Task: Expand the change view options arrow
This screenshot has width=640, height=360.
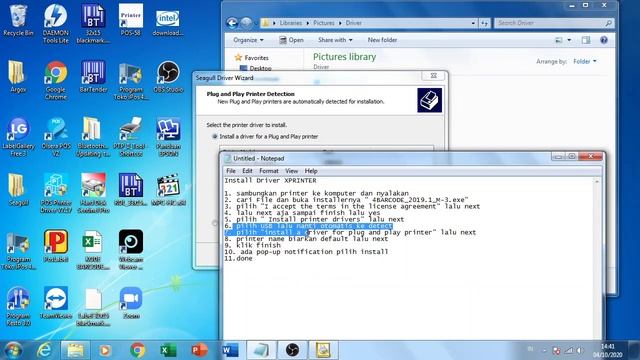Action: 569,40
